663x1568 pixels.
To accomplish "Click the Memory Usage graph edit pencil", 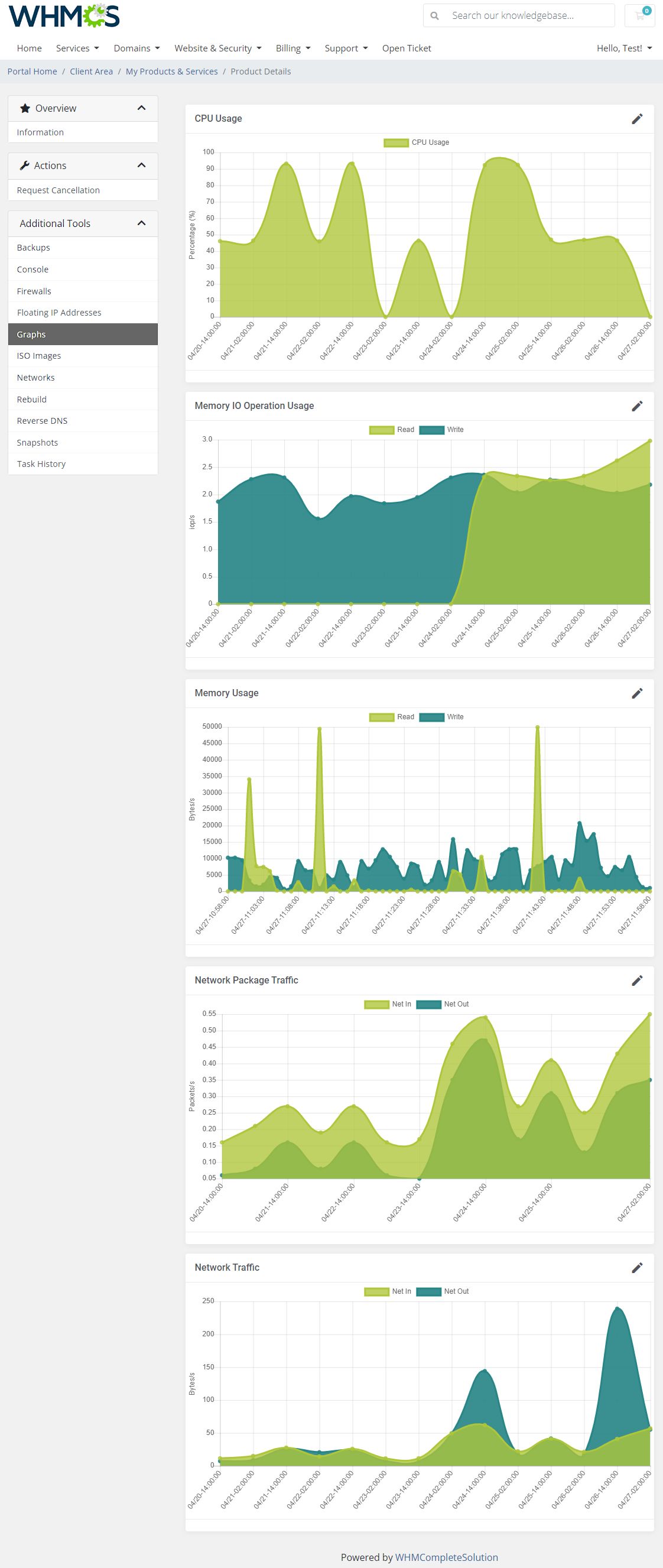I will pos(636,693).
